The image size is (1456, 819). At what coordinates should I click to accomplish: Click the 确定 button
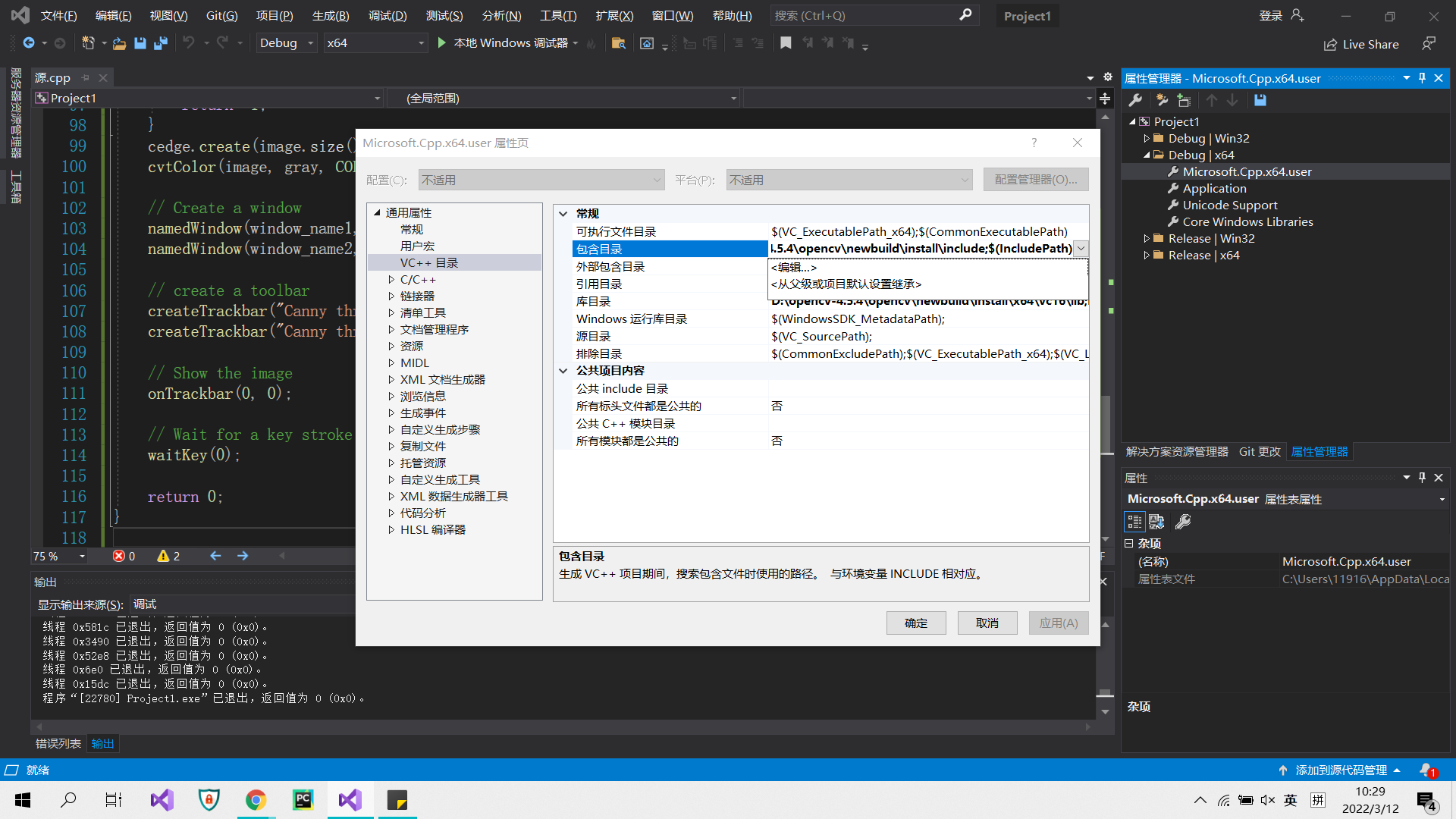pos(915,623)
